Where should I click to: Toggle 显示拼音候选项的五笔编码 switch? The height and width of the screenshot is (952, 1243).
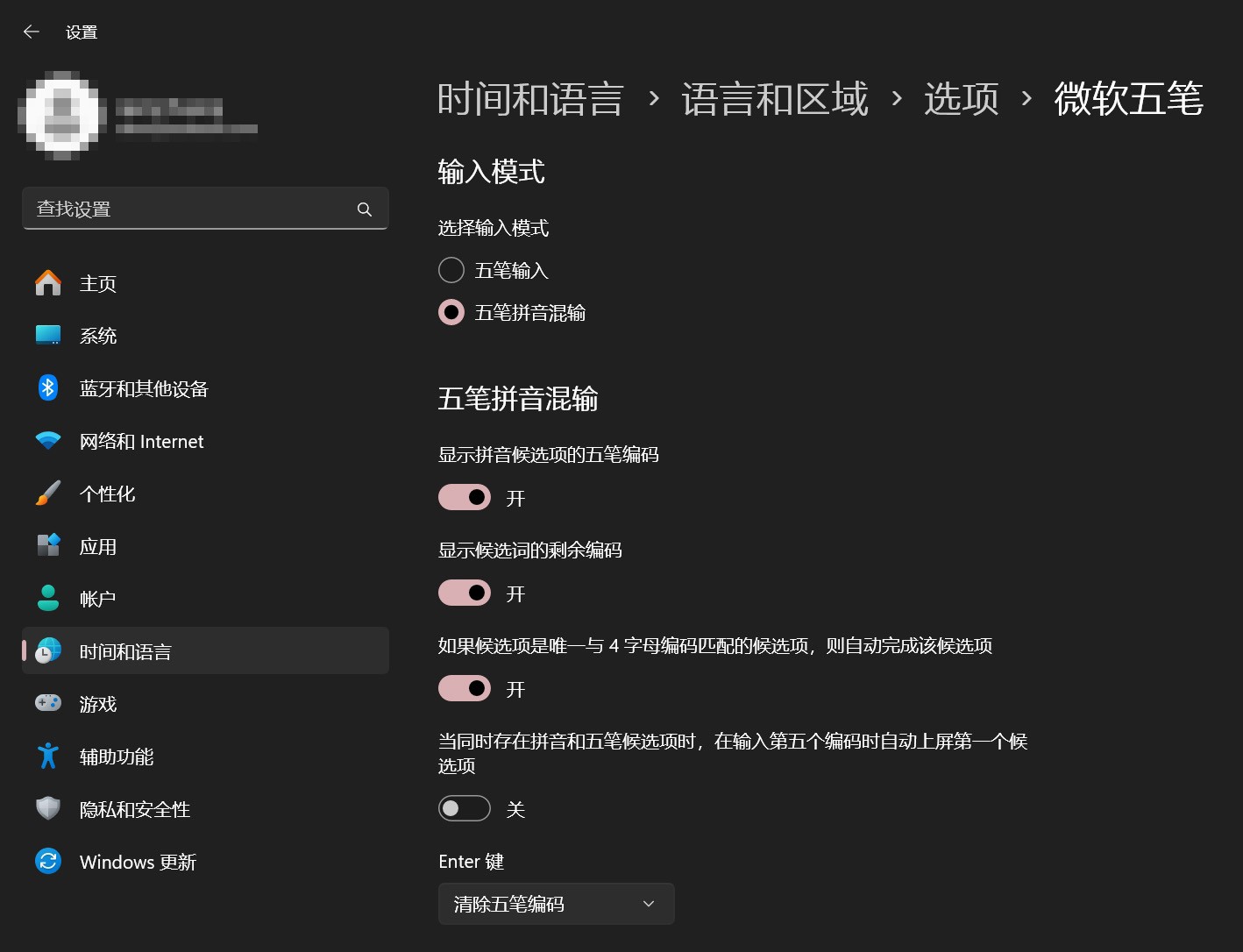pyautogui.click(x=465, y=498)
